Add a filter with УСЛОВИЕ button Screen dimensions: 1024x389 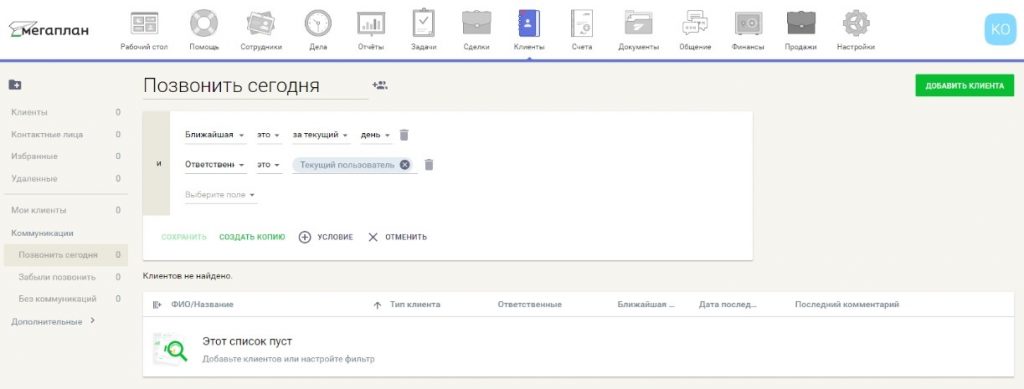[x=326, y=237]
